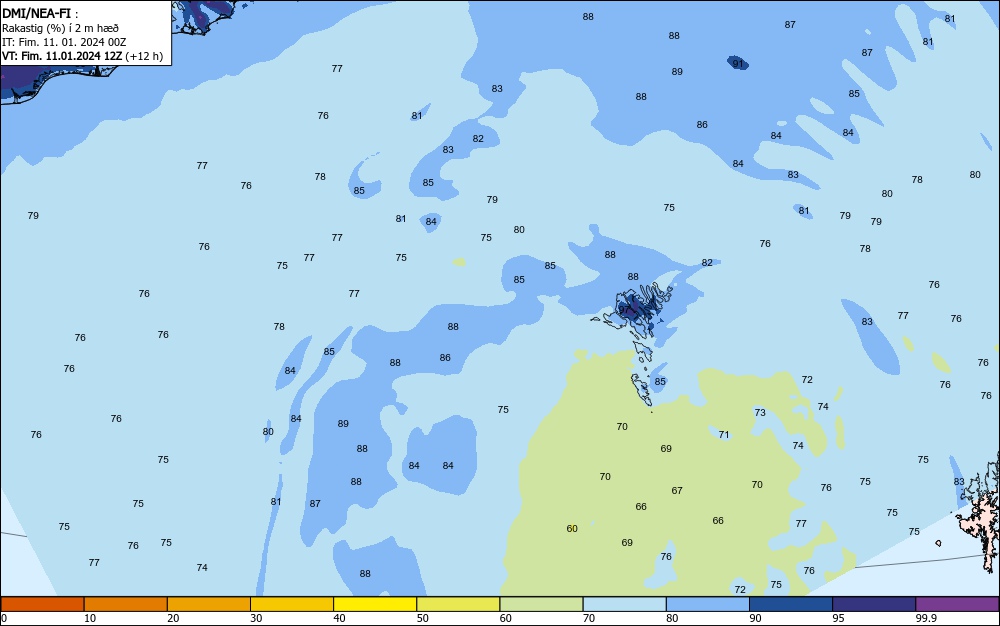Screen dimensions: 1000x626
Task: Click the legend tick label "30"
Action: coord(256,618)
